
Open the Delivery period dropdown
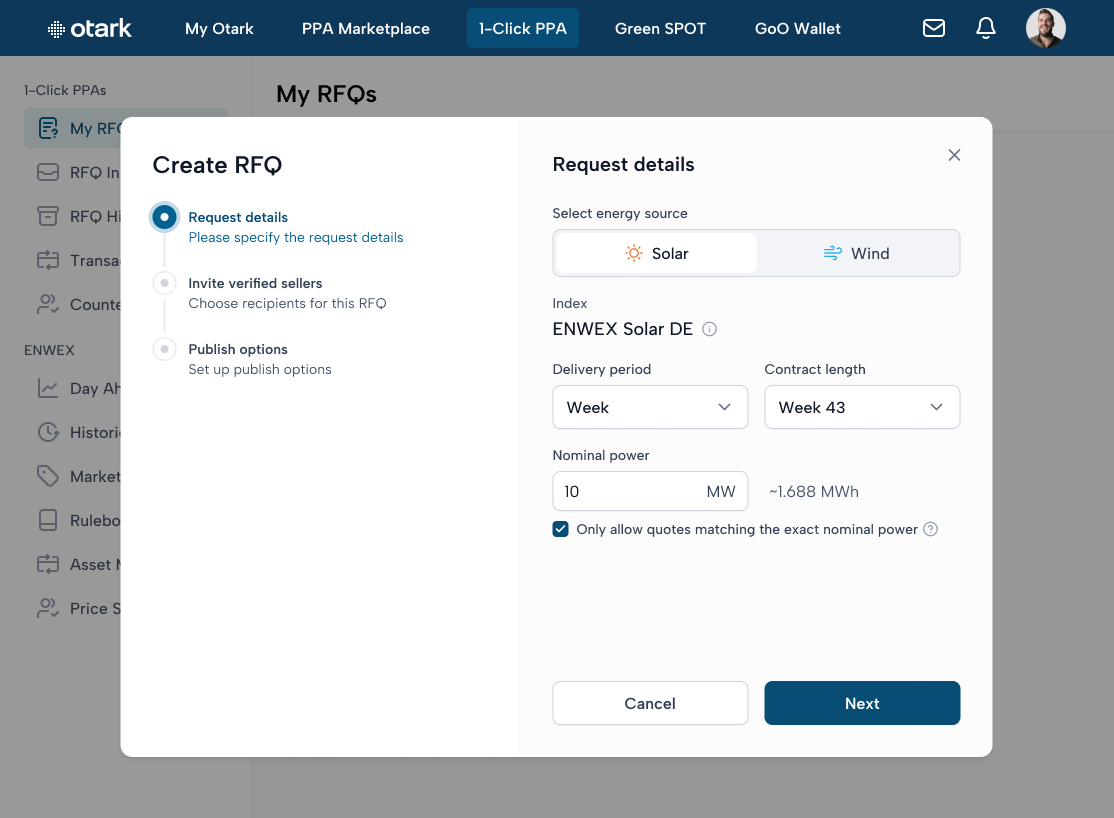pos(650,407)
